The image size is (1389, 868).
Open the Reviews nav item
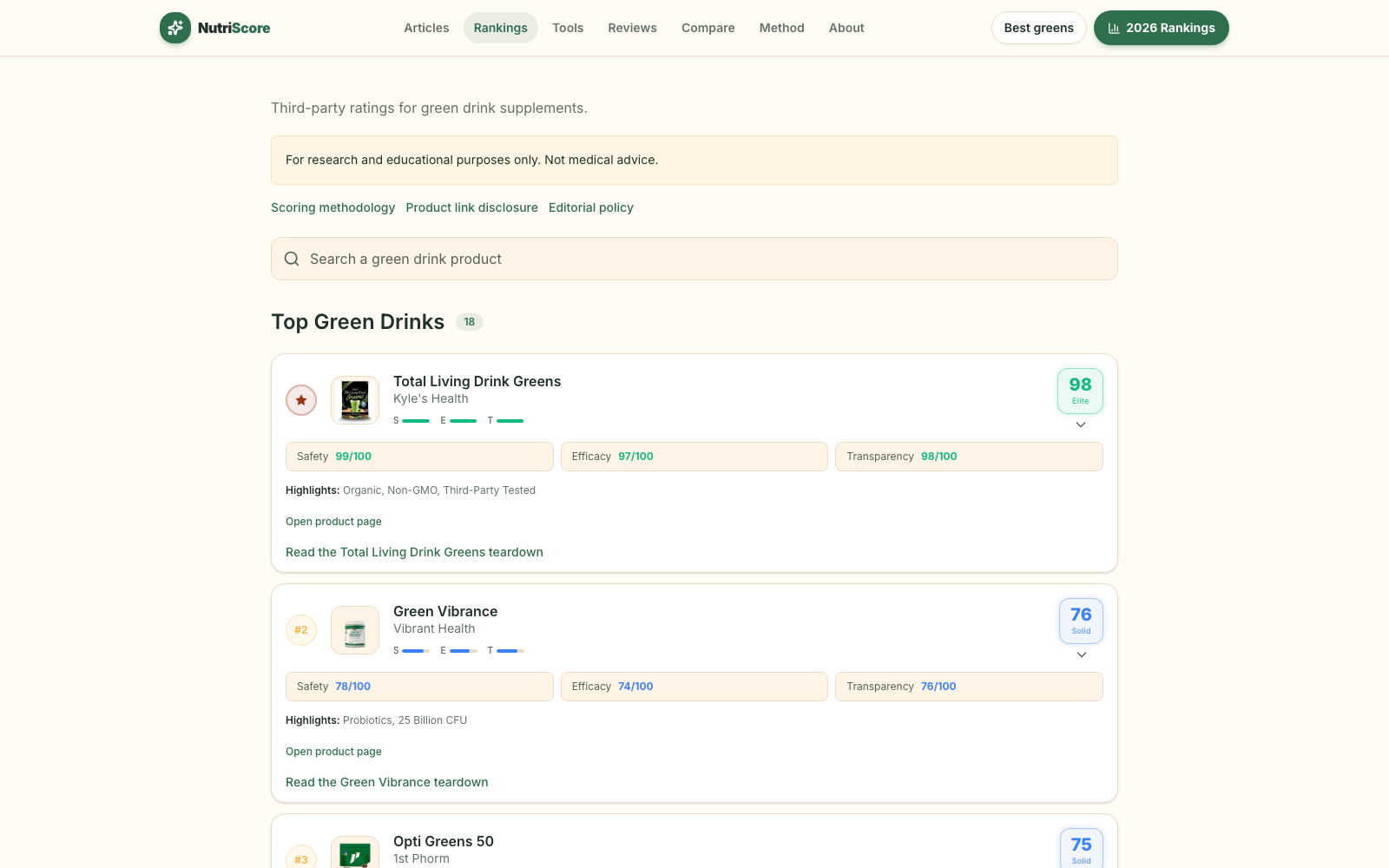click(x=632, y=28)
